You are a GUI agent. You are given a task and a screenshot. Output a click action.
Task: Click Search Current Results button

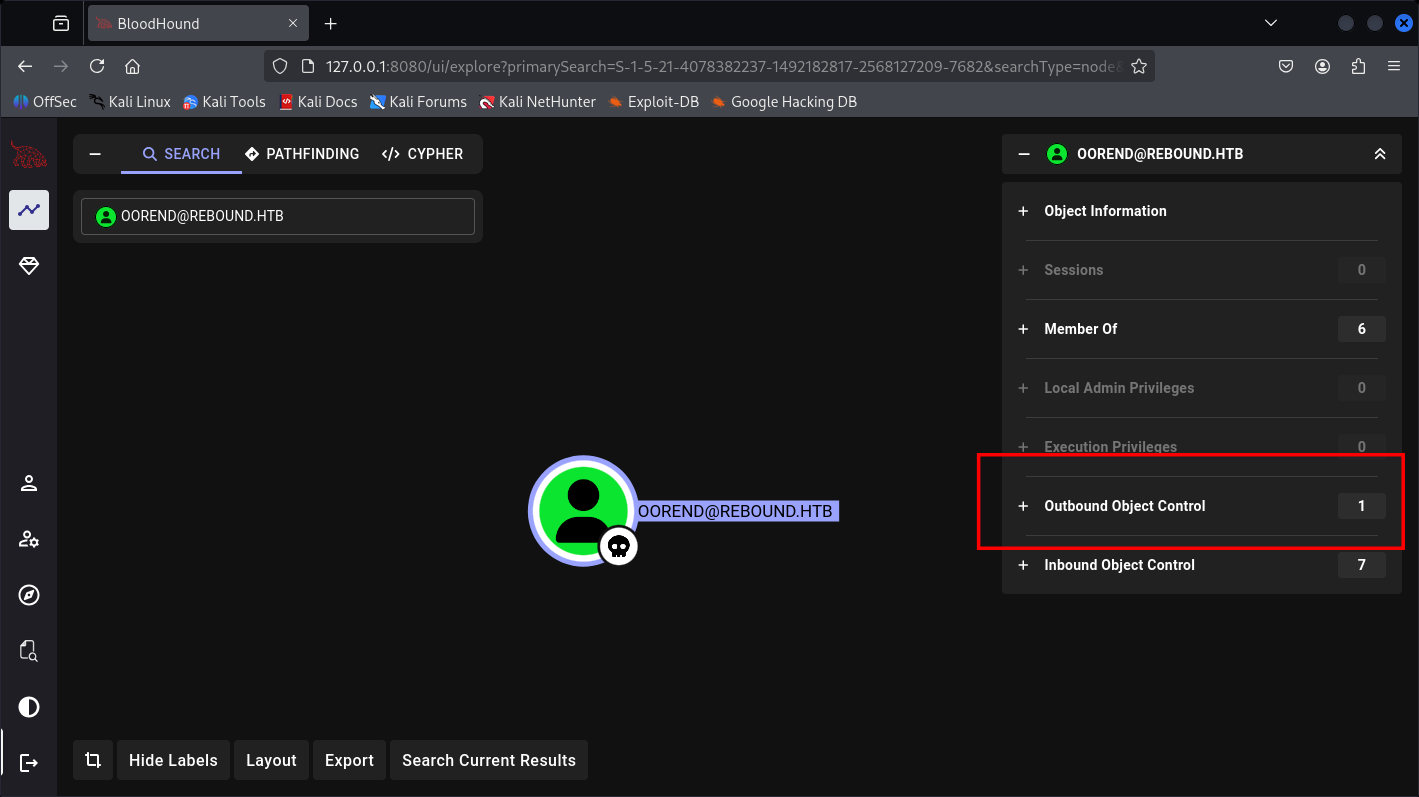pyautogui.click(x=488, y=760)
